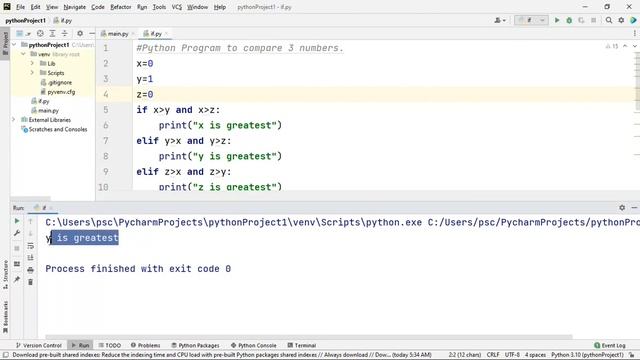Viewport: 640px width, 360px height.
Task: Open the File menu
Action: click(x=20, y=7)
